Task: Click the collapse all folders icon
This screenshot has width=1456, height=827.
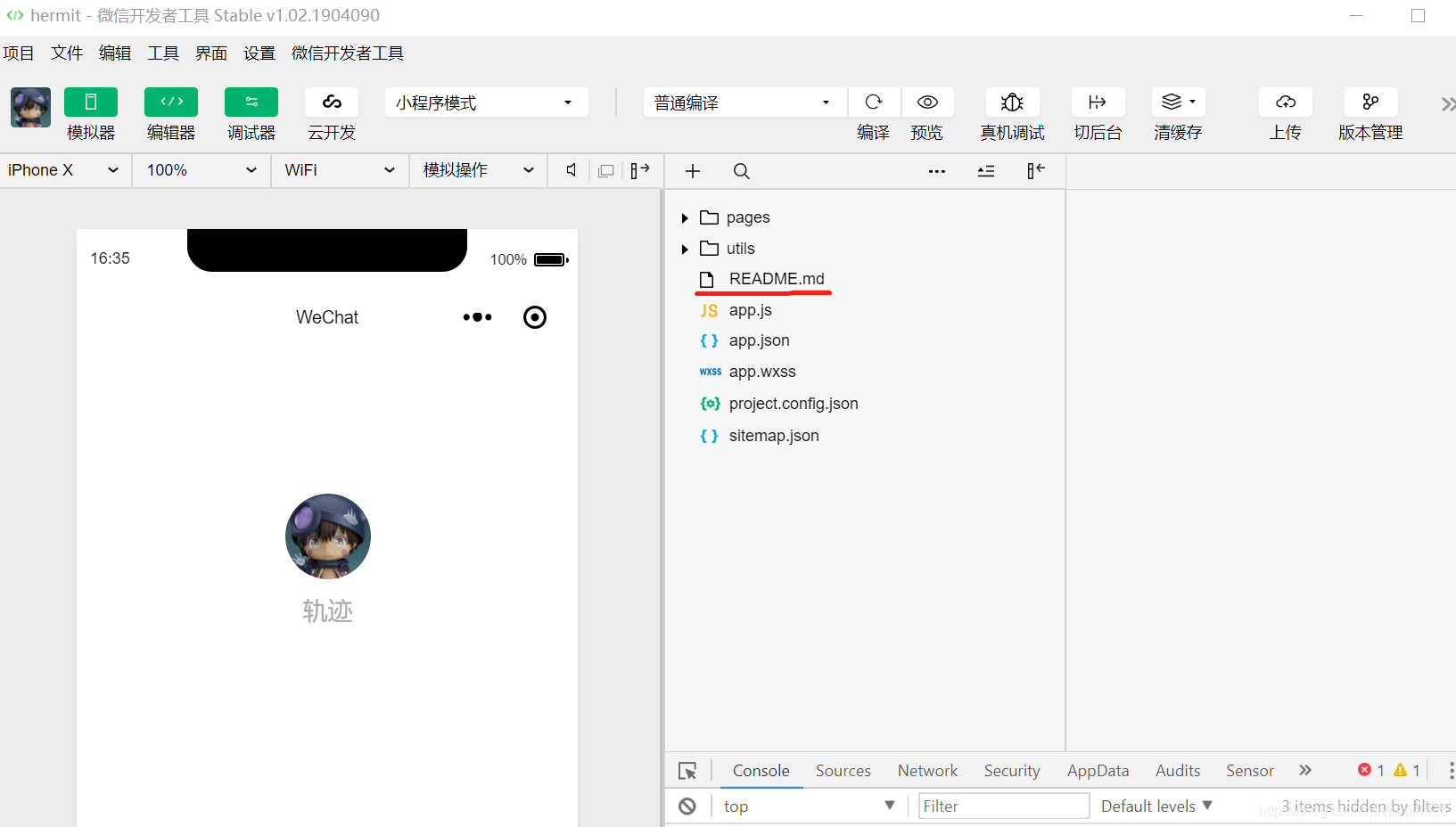Action: click(x=986, y=171)
